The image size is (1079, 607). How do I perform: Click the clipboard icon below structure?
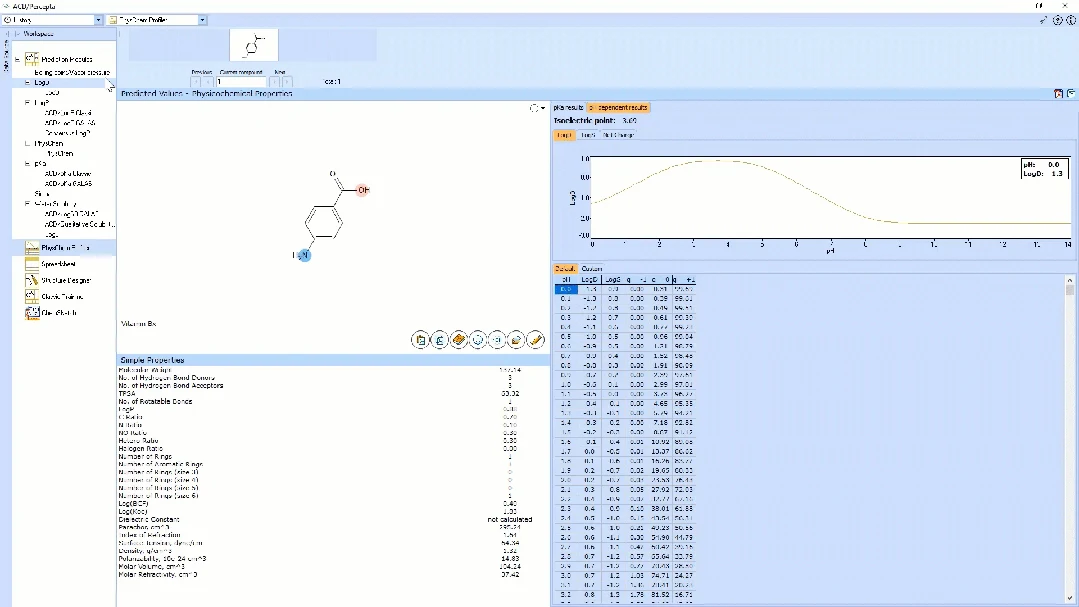click(x=420, y=339)
